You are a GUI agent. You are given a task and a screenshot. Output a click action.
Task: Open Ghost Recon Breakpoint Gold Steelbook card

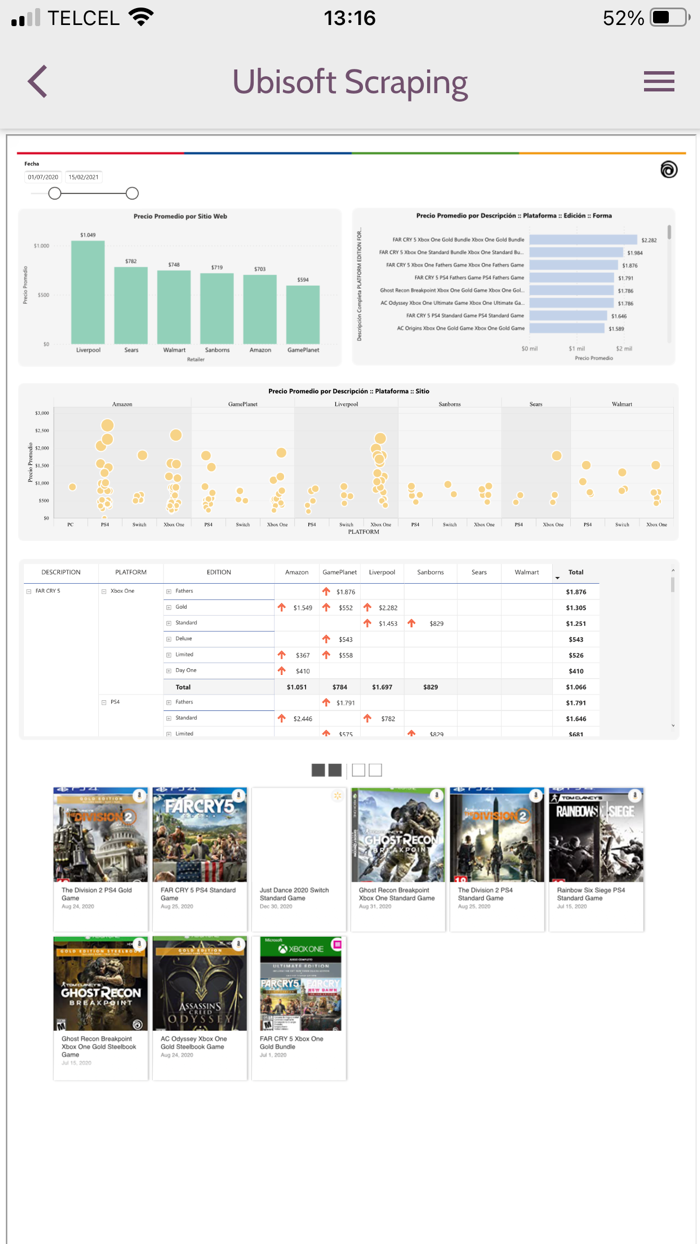pyautogui.click(x=100, y=1008)
